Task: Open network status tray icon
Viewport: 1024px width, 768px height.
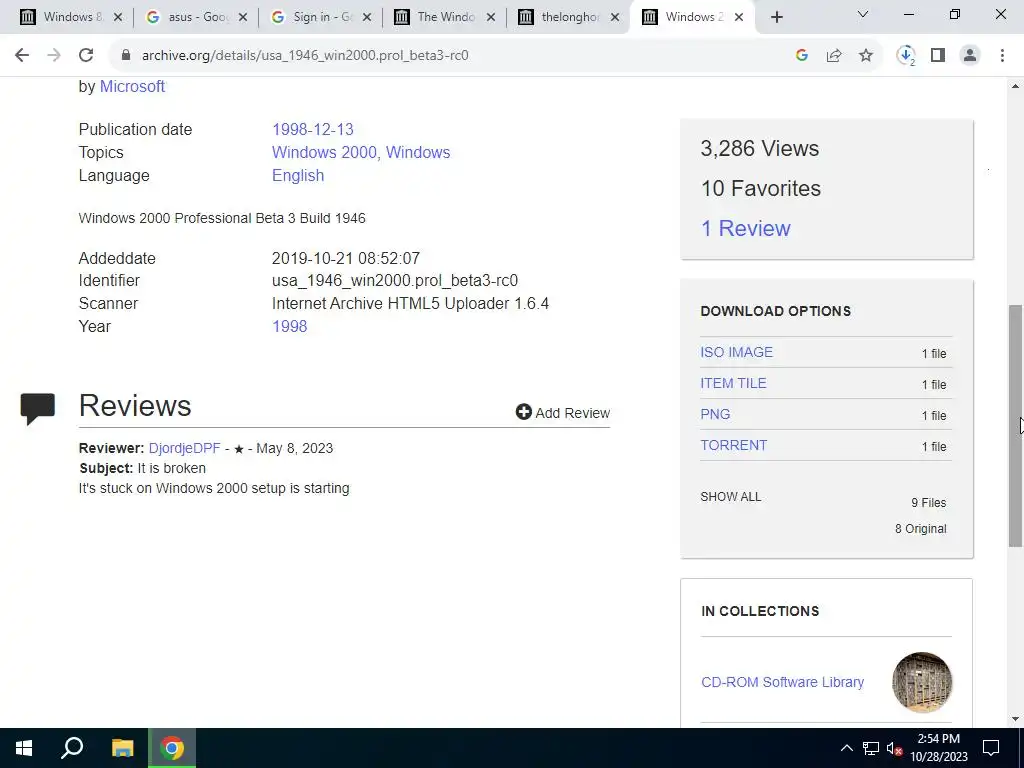Action: 871,748
